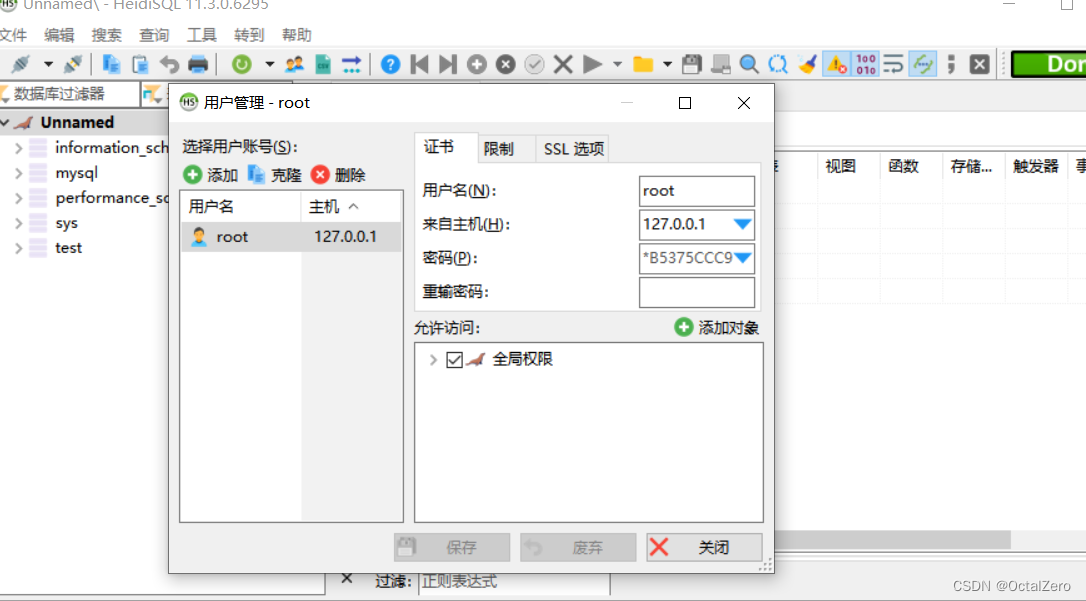Open the 工具 menu
This screenshot has width=1086, height=601.
(x=201, y=34)
